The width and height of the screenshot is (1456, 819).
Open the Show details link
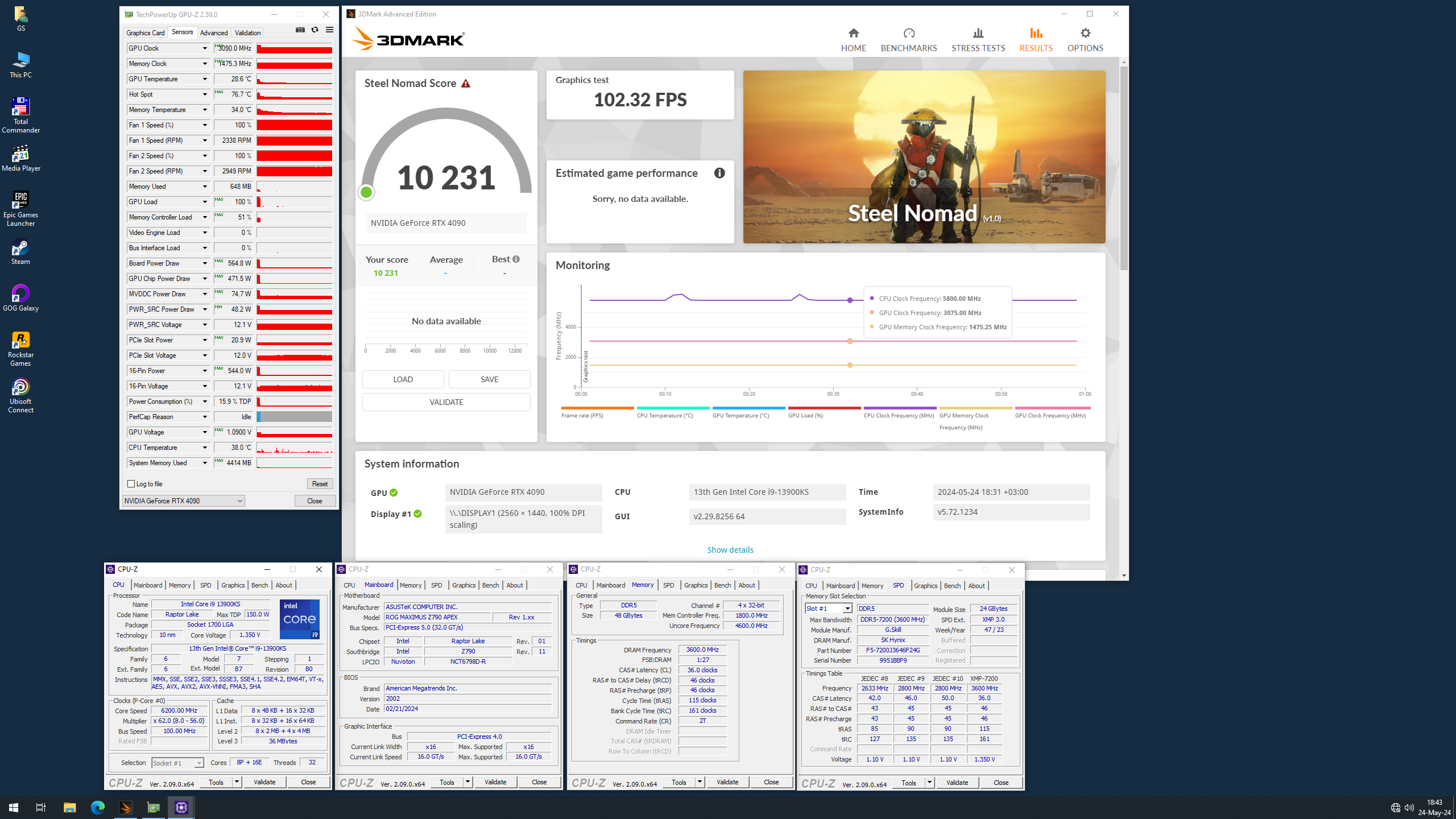click(x=730, y=550)
